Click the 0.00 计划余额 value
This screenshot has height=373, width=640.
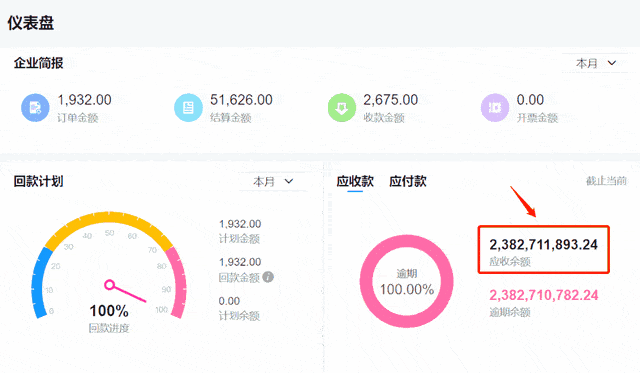pos(229,301)
